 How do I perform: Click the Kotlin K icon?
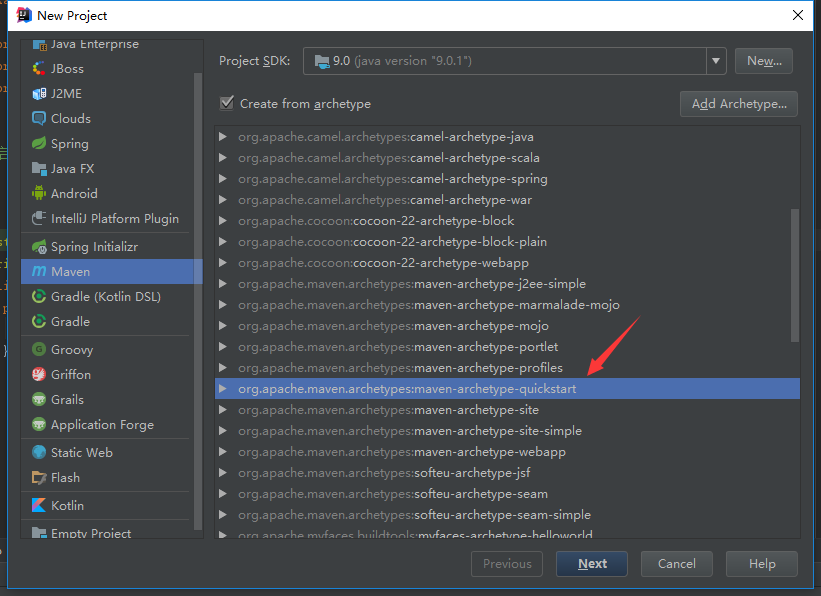[39, 505]
